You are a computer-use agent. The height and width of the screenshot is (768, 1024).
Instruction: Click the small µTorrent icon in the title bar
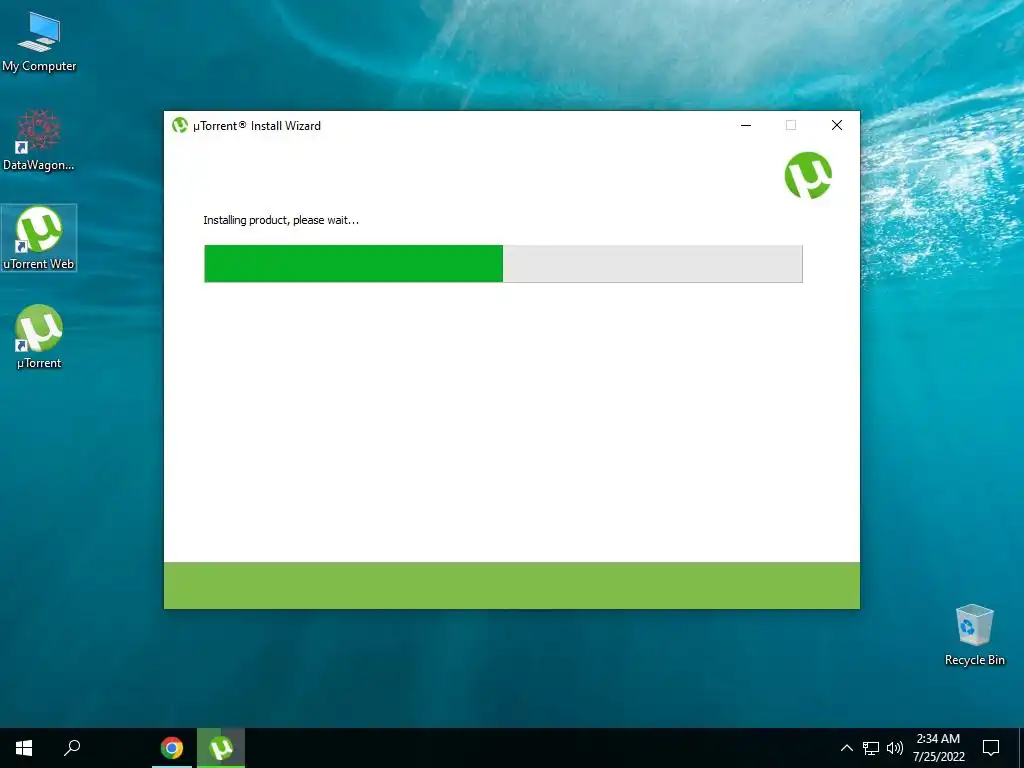pos(180,125)
